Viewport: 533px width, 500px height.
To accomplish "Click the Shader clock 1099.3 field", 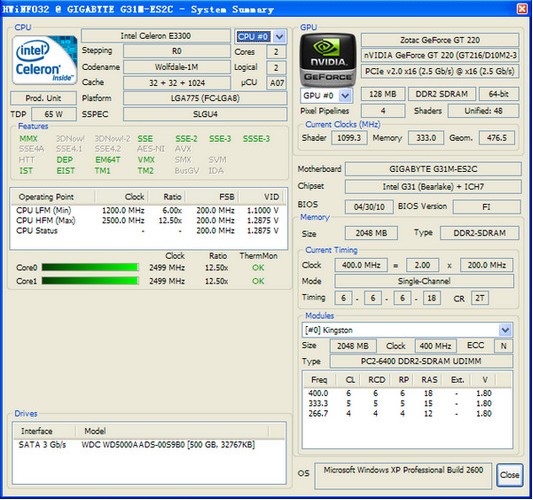I will tap(349, 138).
